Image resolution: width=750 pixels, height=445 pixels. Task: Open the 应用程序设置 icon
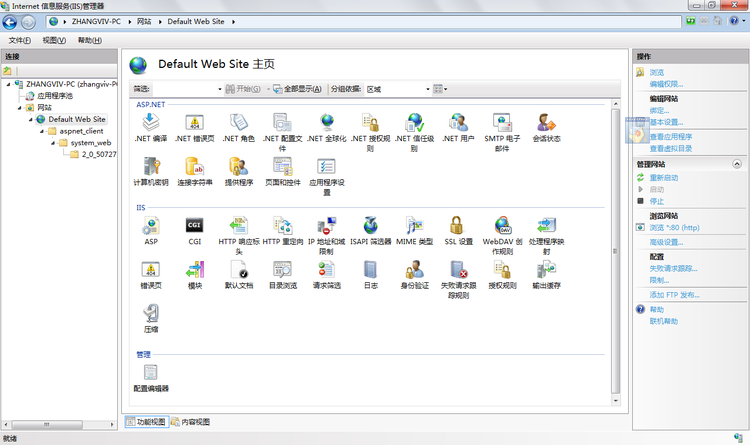click(x=327, y=167)
